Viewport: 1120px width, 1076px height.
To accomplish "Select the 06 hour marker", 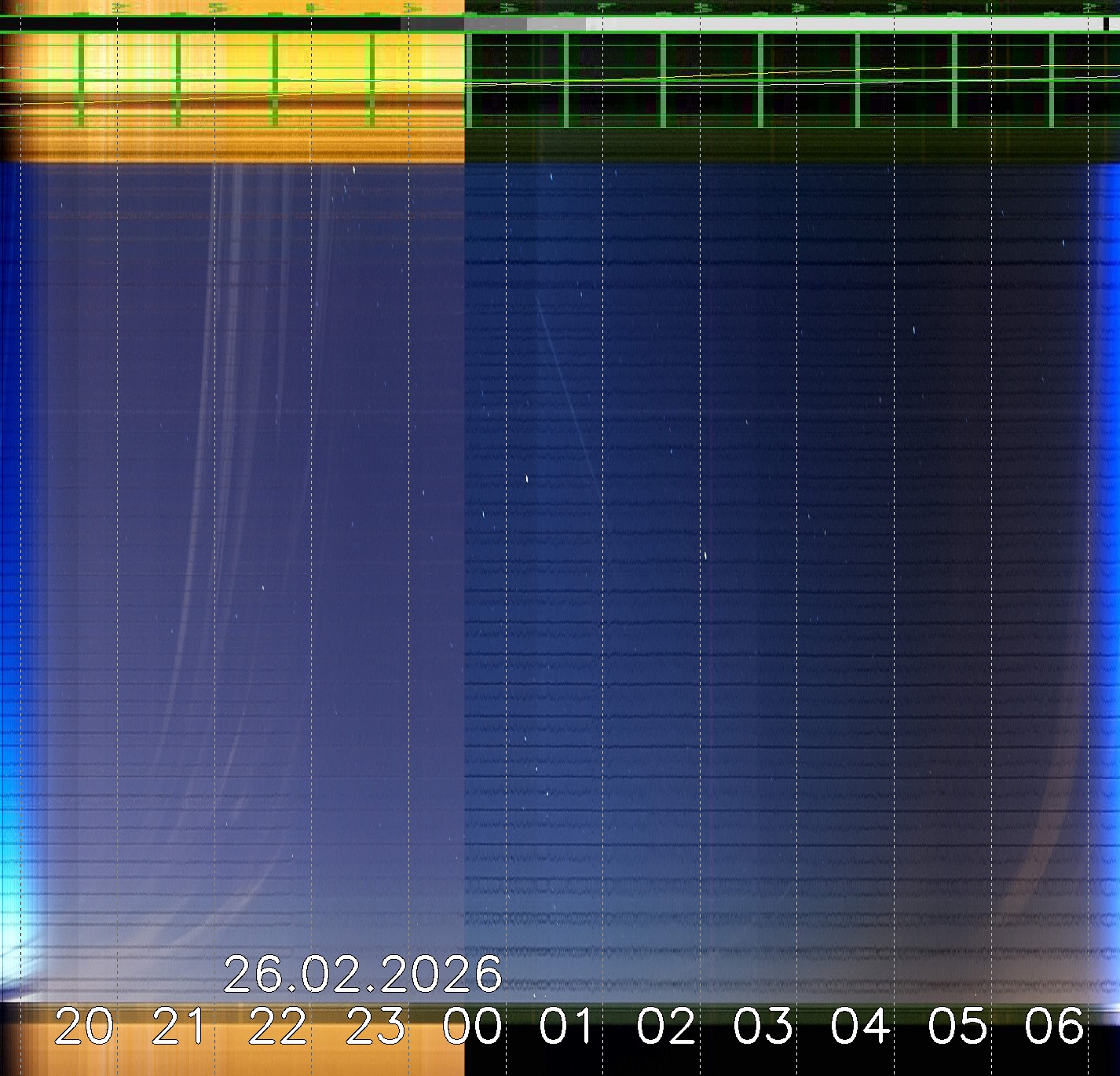I will click(1054, 1026).
